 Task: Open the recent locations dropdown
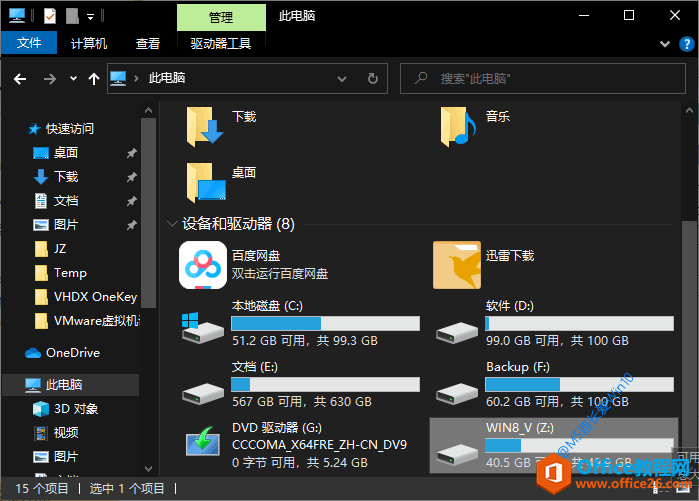(73, 79)
